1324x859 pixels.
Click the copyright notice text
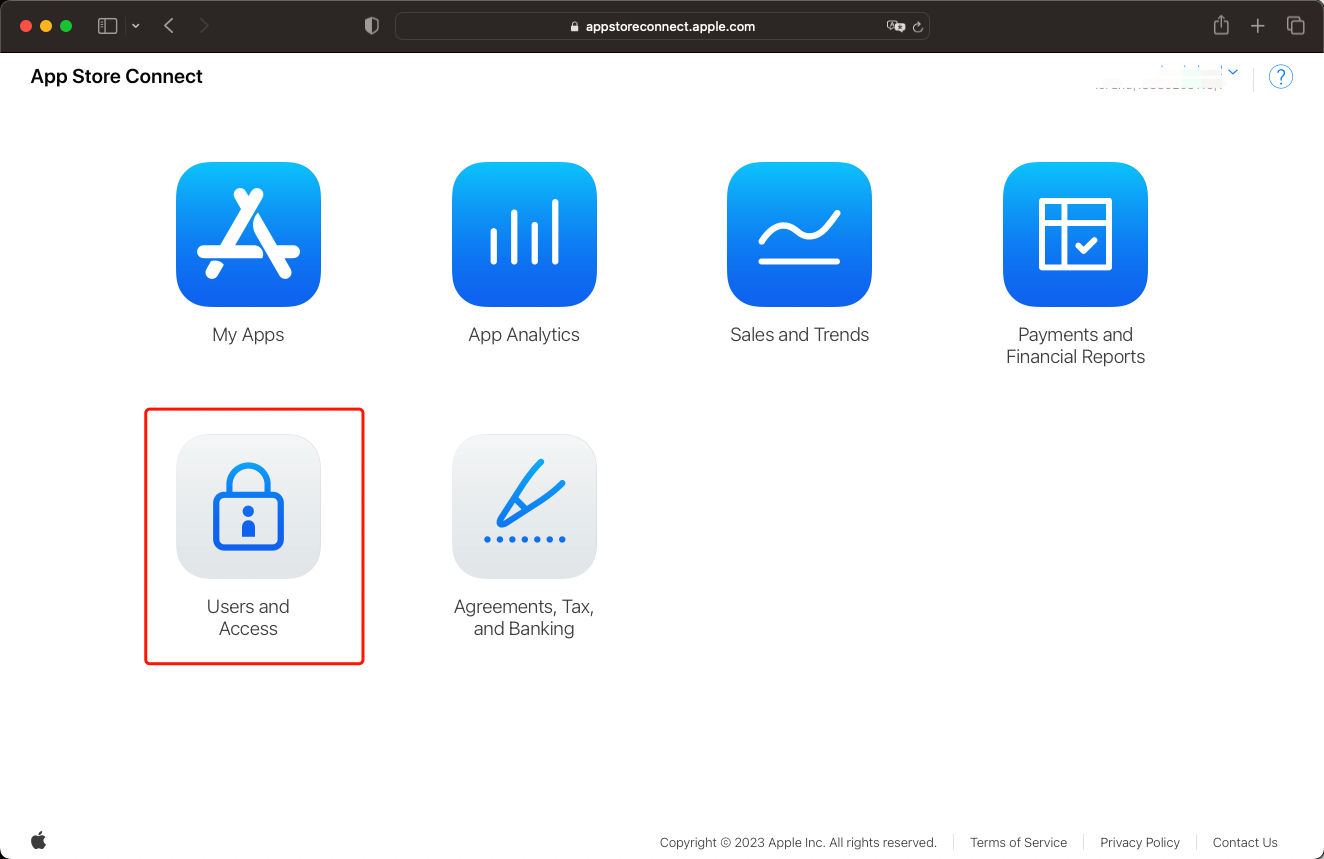[x=798, y=842]
